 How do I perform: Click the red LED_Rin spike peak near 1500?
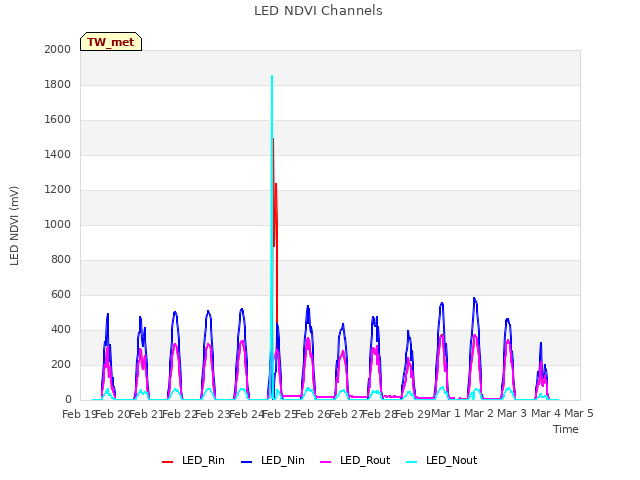pyautogui.click(x=273, y=139)
